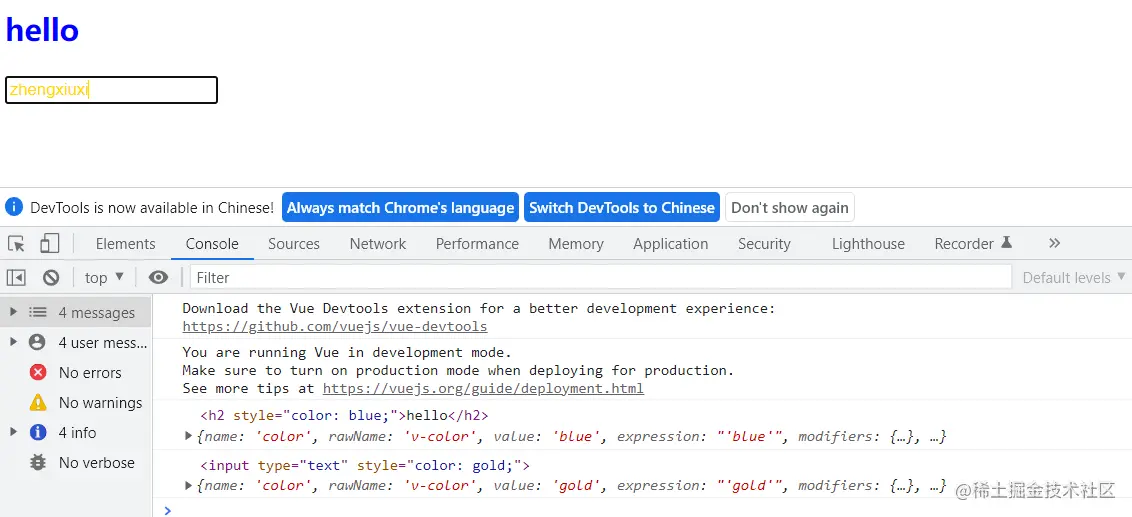Screen dimensions: 1132x517
Task: Click the console Filter input field
Action: click(600, 278)
